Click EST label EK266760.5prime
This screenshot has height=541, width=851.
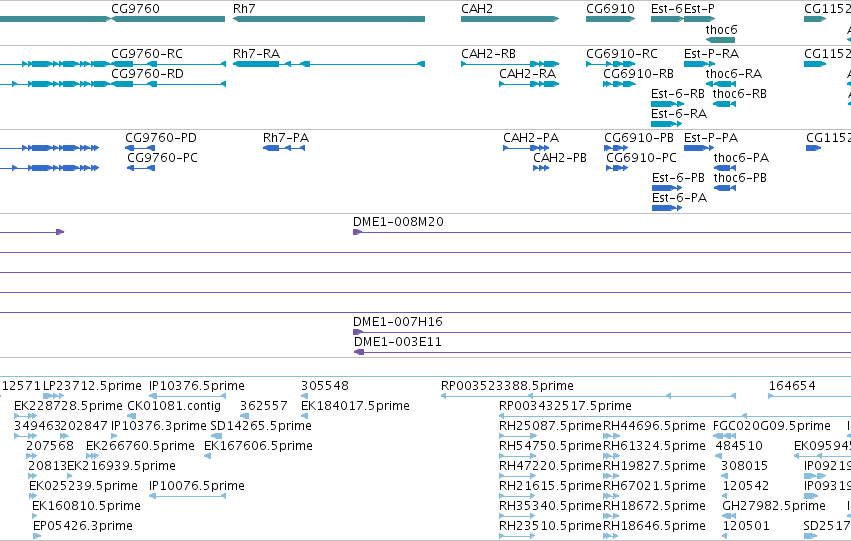click(141, 446)
